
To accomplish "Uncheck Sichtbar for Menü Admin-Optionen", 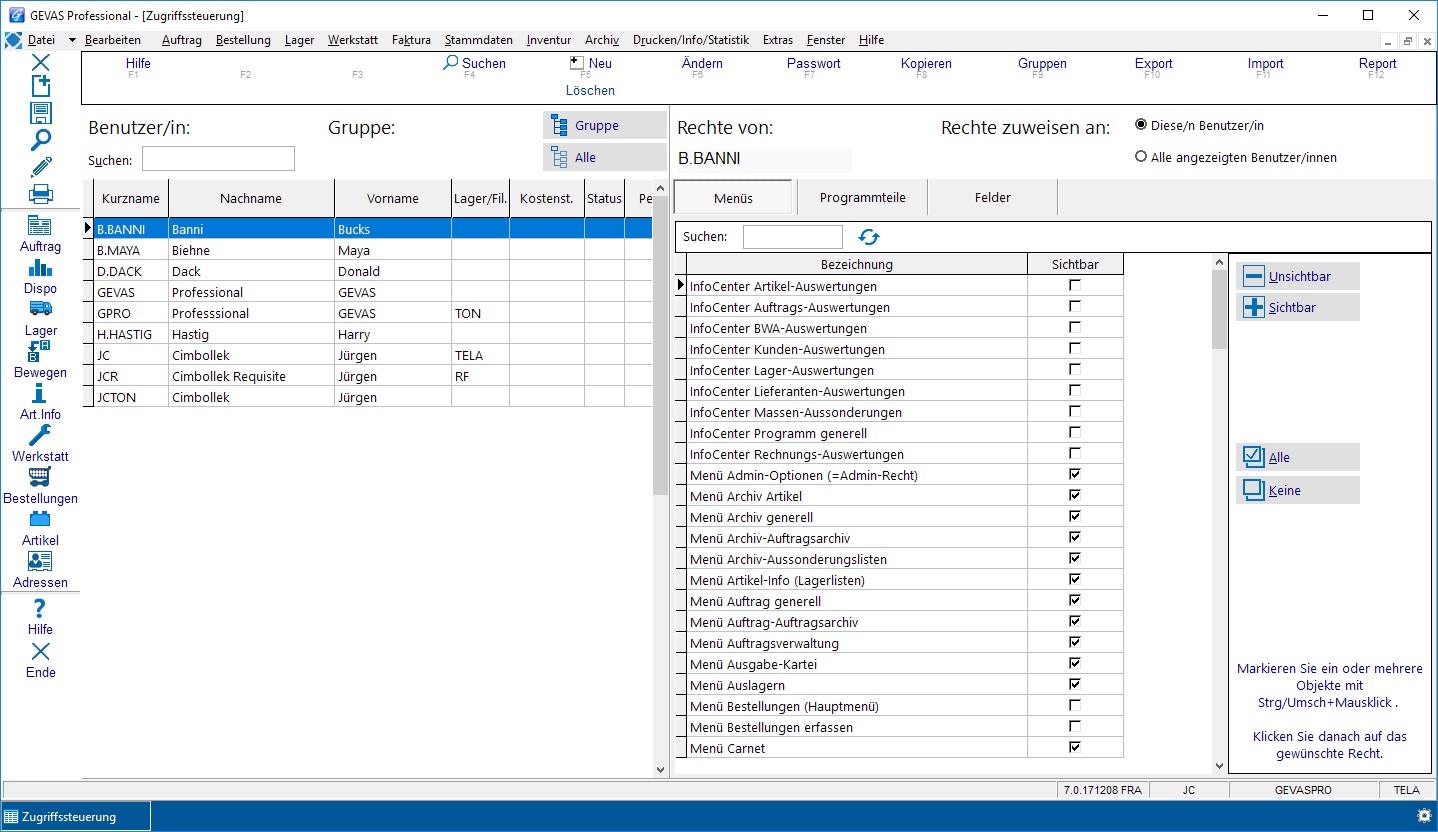I will click(x=1075, y=475).
